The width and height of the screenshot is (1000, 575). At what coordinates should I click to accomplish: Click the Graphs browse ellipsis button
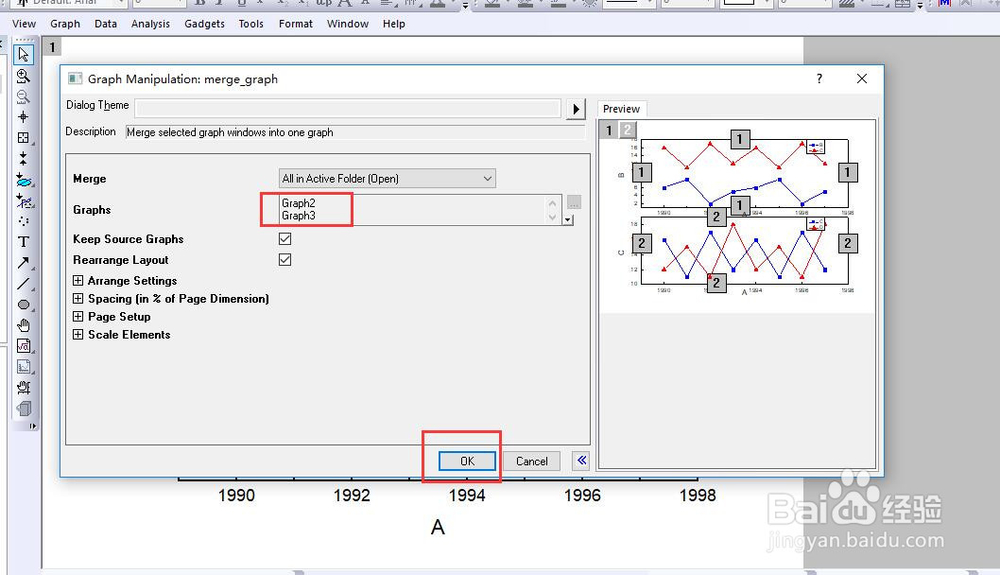(x=574, y=203)
